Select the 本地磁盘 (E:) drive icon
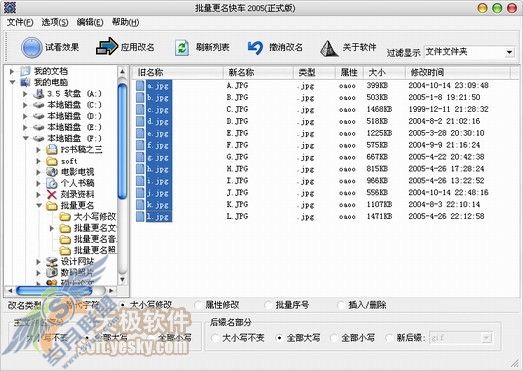This screenshot has height=371, width=523. (x=39, y=127)
